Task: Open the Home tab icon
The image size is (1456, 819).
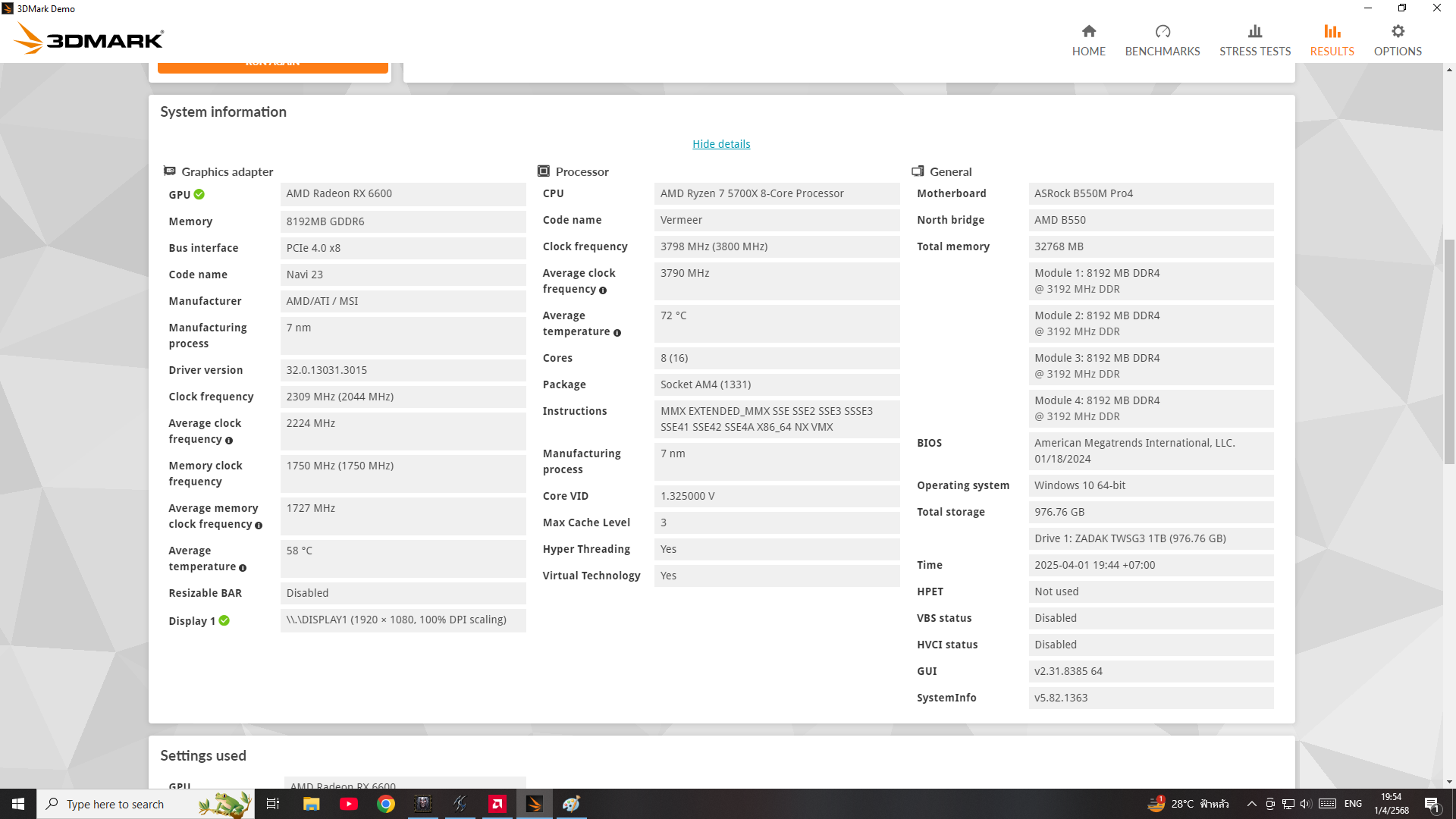Action: tap(1089, 31)
